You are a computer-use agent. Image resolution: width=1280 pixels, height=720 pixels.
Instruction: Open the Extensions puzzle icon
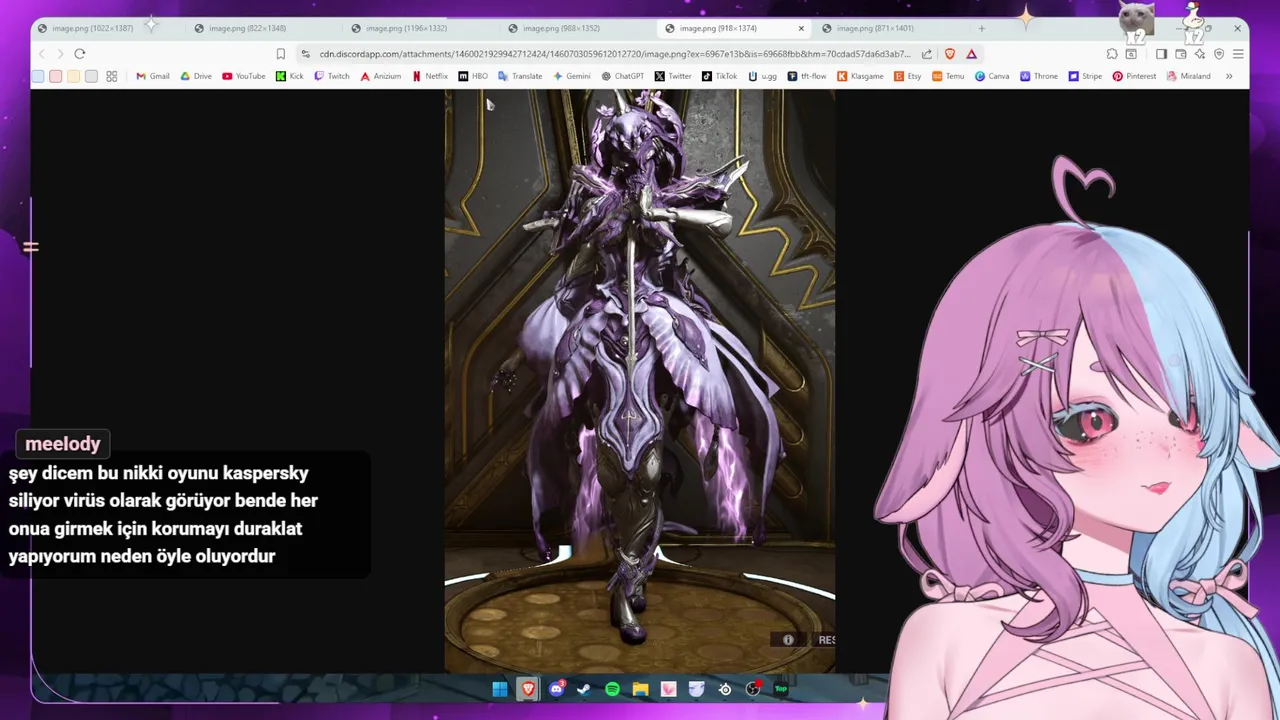point(1112,54)
